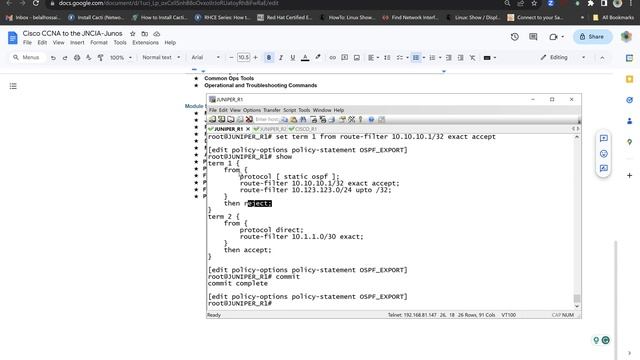Decrease the font size

pyautogui.click(x=231, y=58)
